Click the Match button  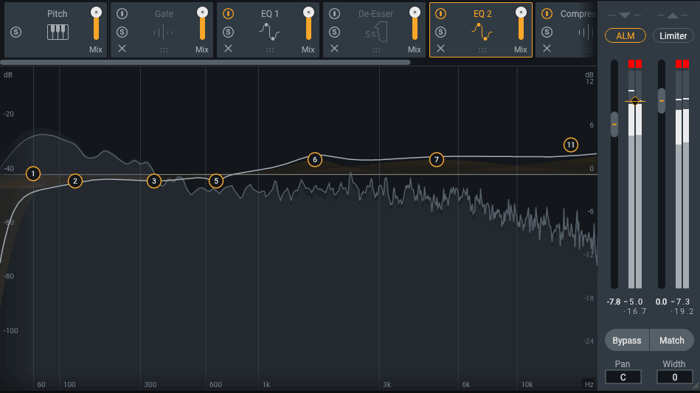tap(672, 340)
